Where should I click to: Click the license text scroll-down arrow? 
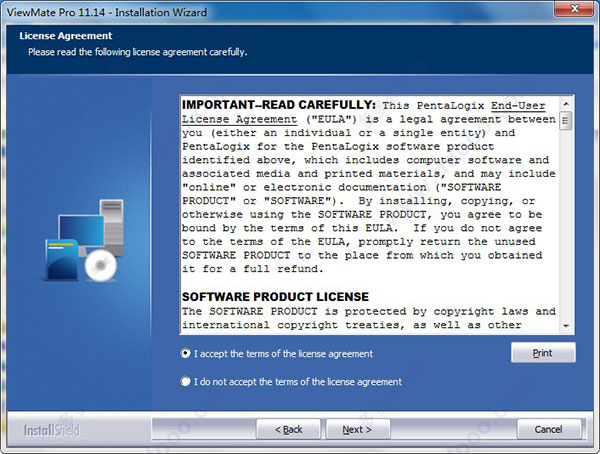tap(566, 326)
